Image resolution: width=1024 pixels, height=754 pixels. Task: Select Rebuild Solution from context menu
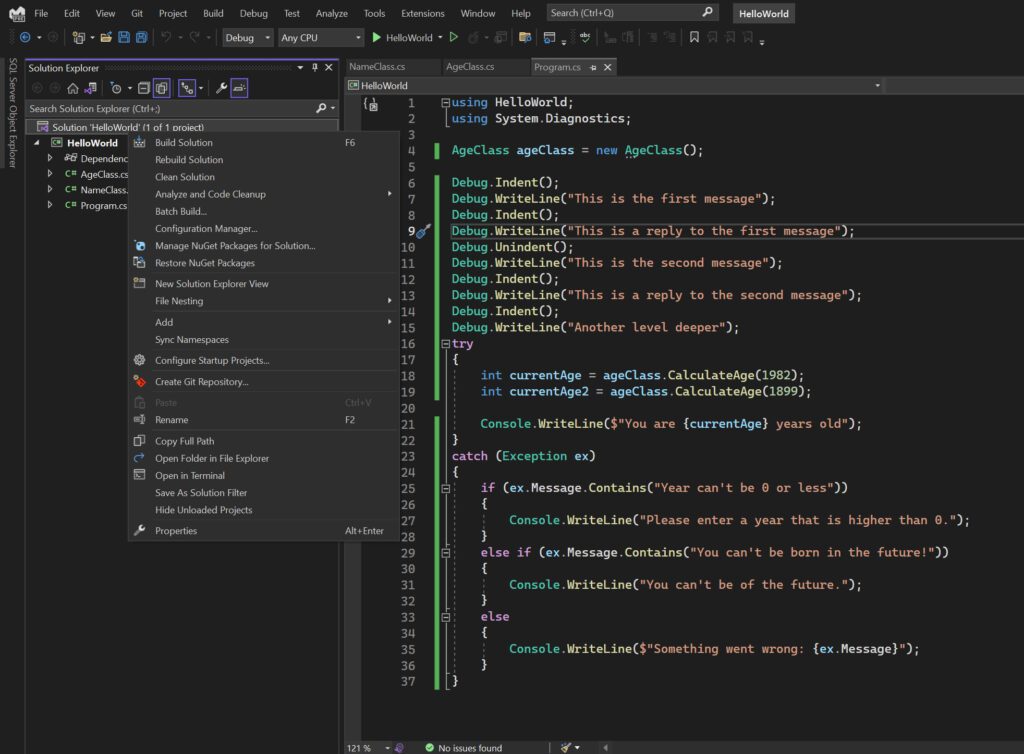[x=189, y=160]
